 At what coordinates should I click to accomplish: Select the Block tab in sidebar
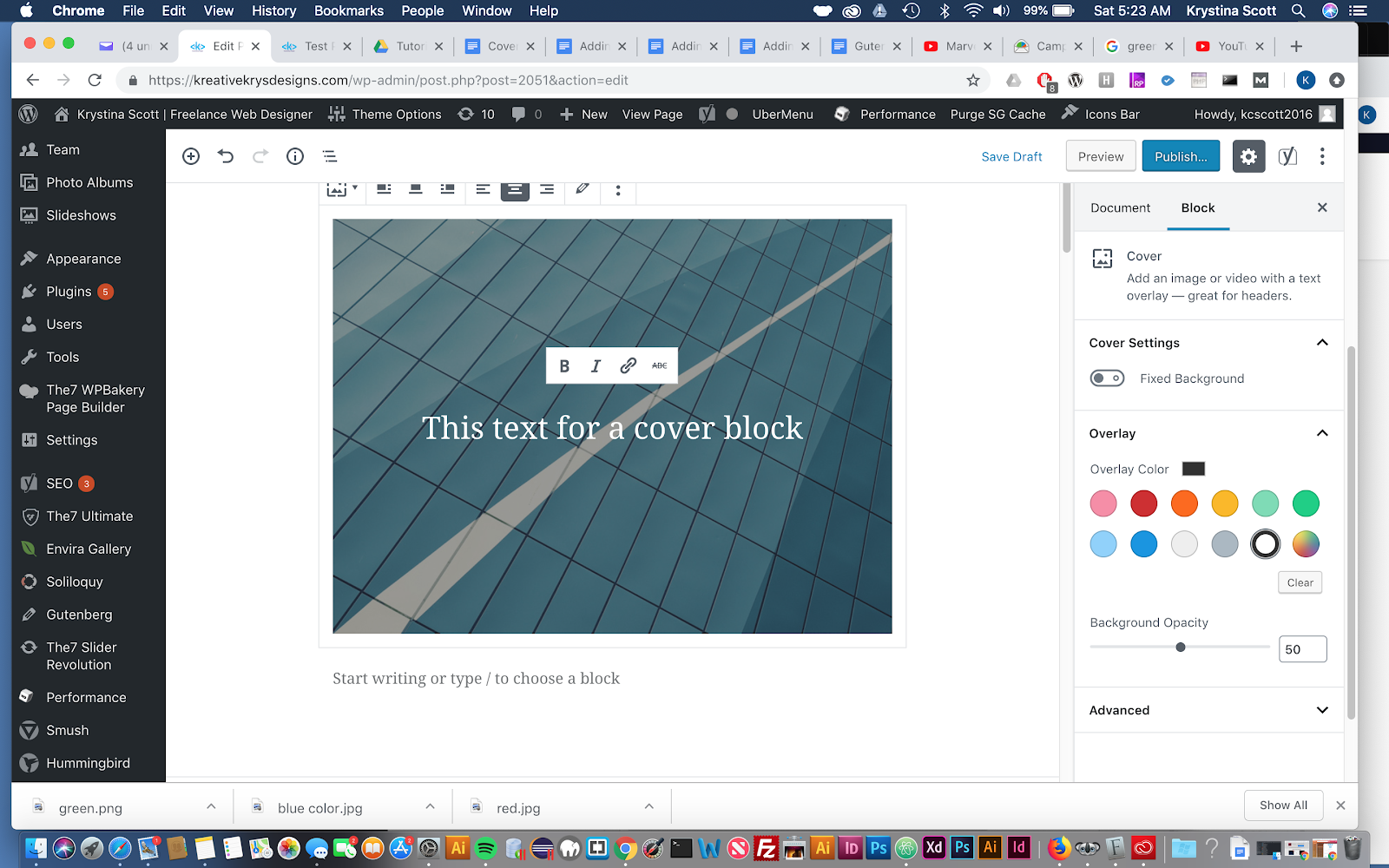(1198, 208)
